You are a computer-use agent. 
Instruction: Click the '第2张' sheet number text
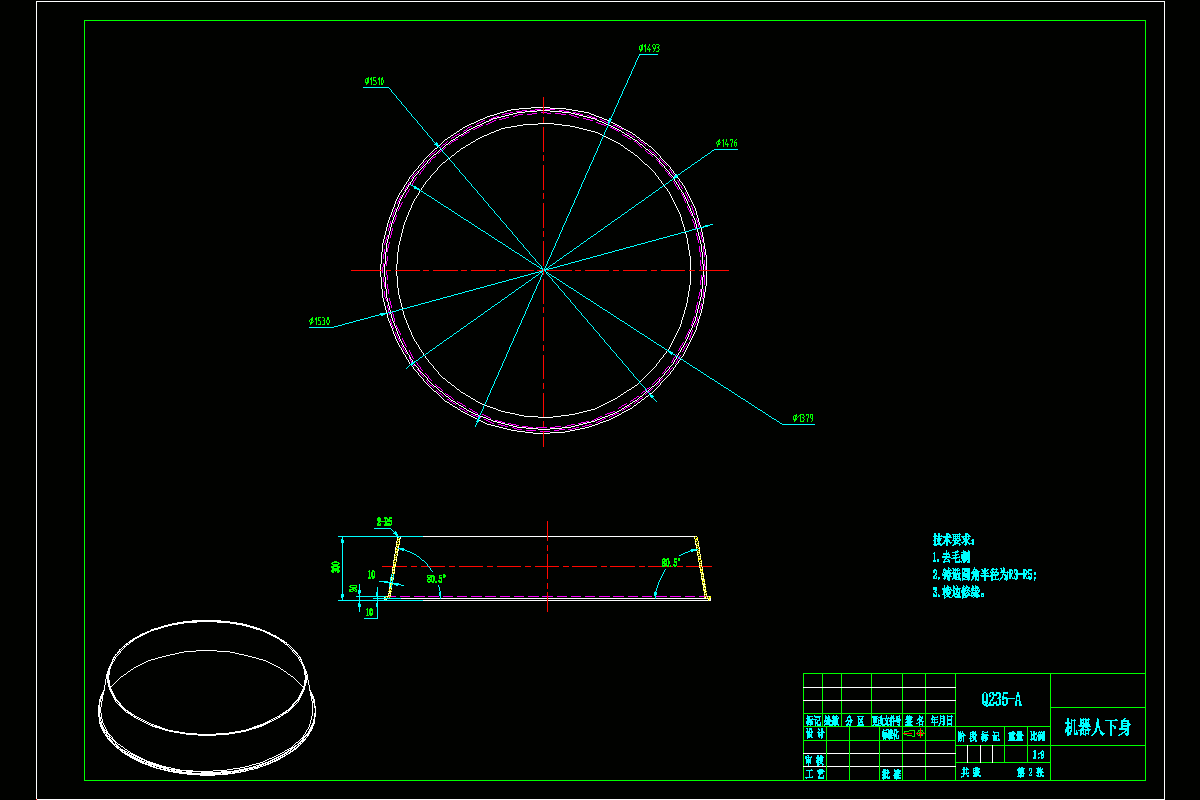coord(1030,772)
